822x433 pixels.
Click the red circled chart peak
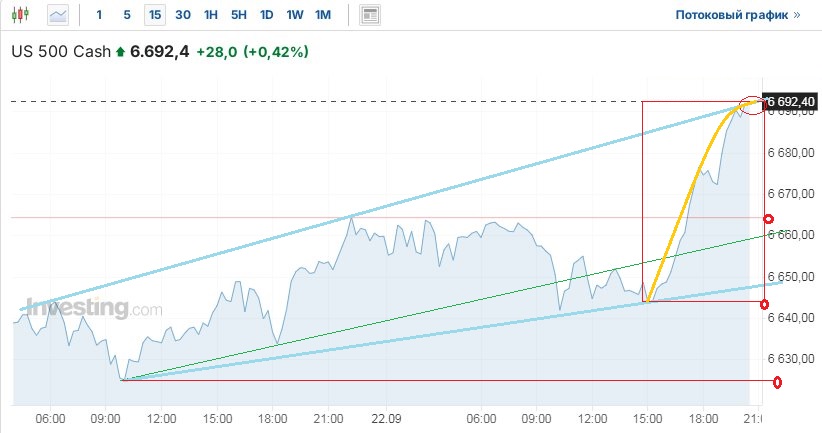click(x=750, y=102)
